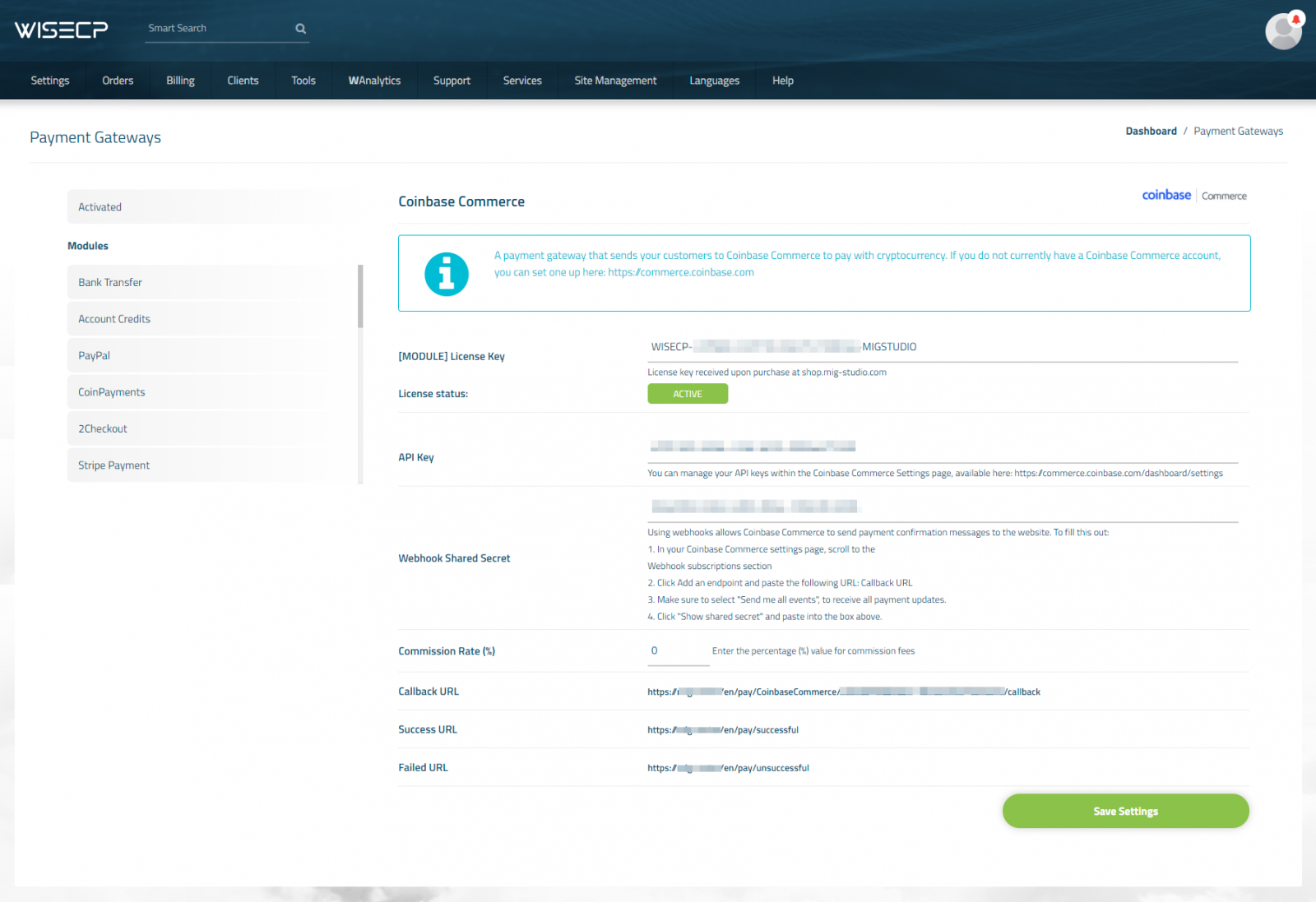The image size is (1316, 902).
Task: Open the Support menu
Action: (452, 81)
